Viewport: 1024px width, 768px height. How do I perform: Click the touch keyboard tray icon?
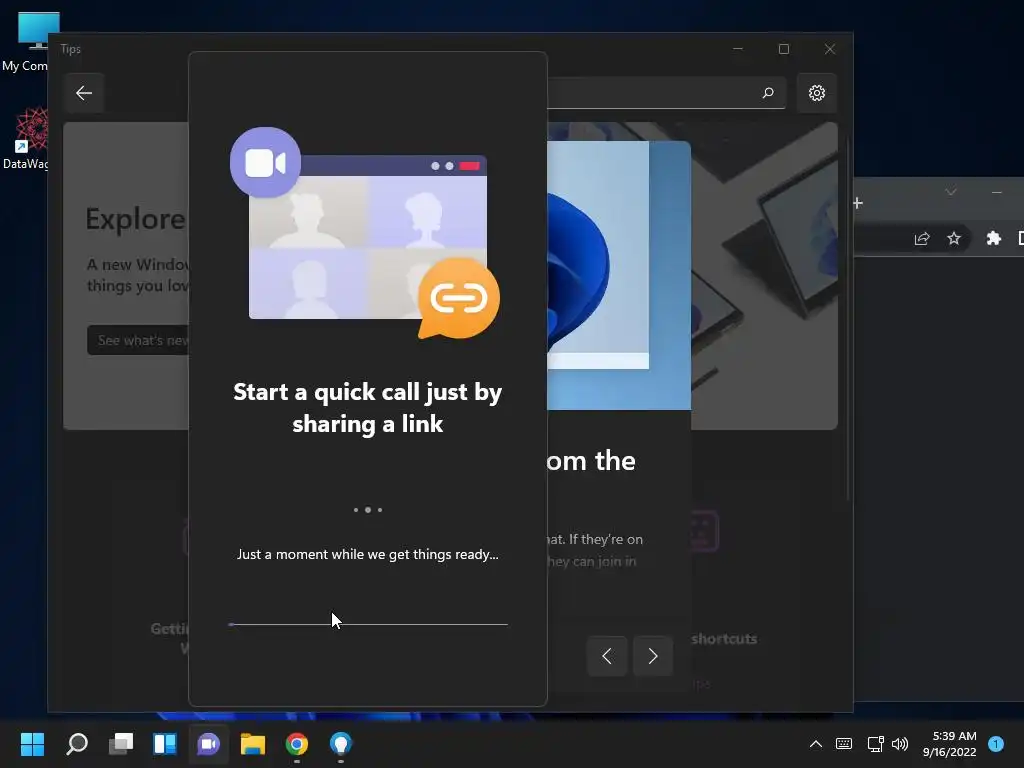click(x=844, y=744)
